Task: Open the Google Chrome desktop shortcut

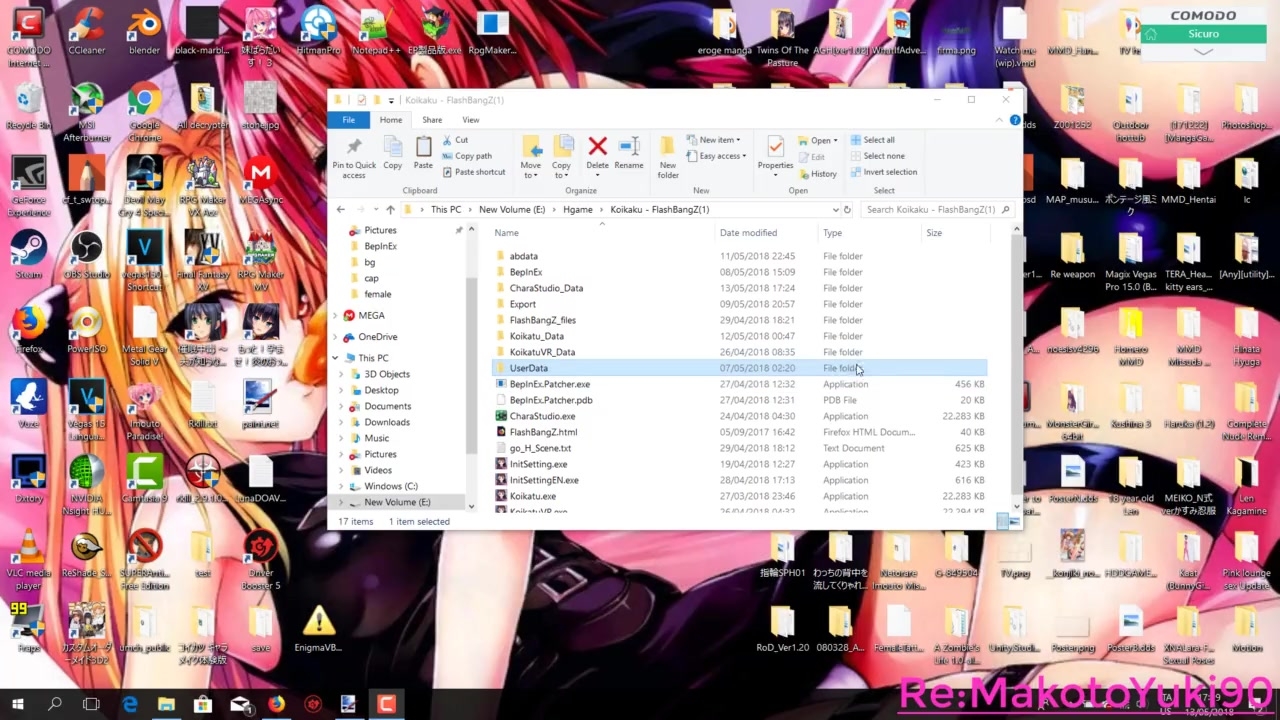Action: click(144, 106)
